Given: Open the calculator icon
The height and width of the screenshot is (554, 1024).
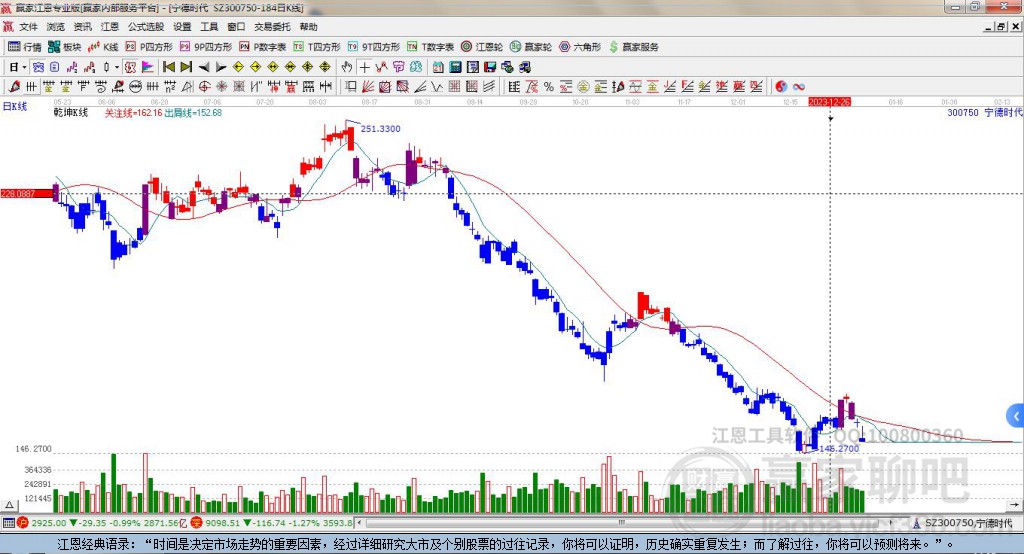Looking at the screenshot, I should click(x=455, y=67).
